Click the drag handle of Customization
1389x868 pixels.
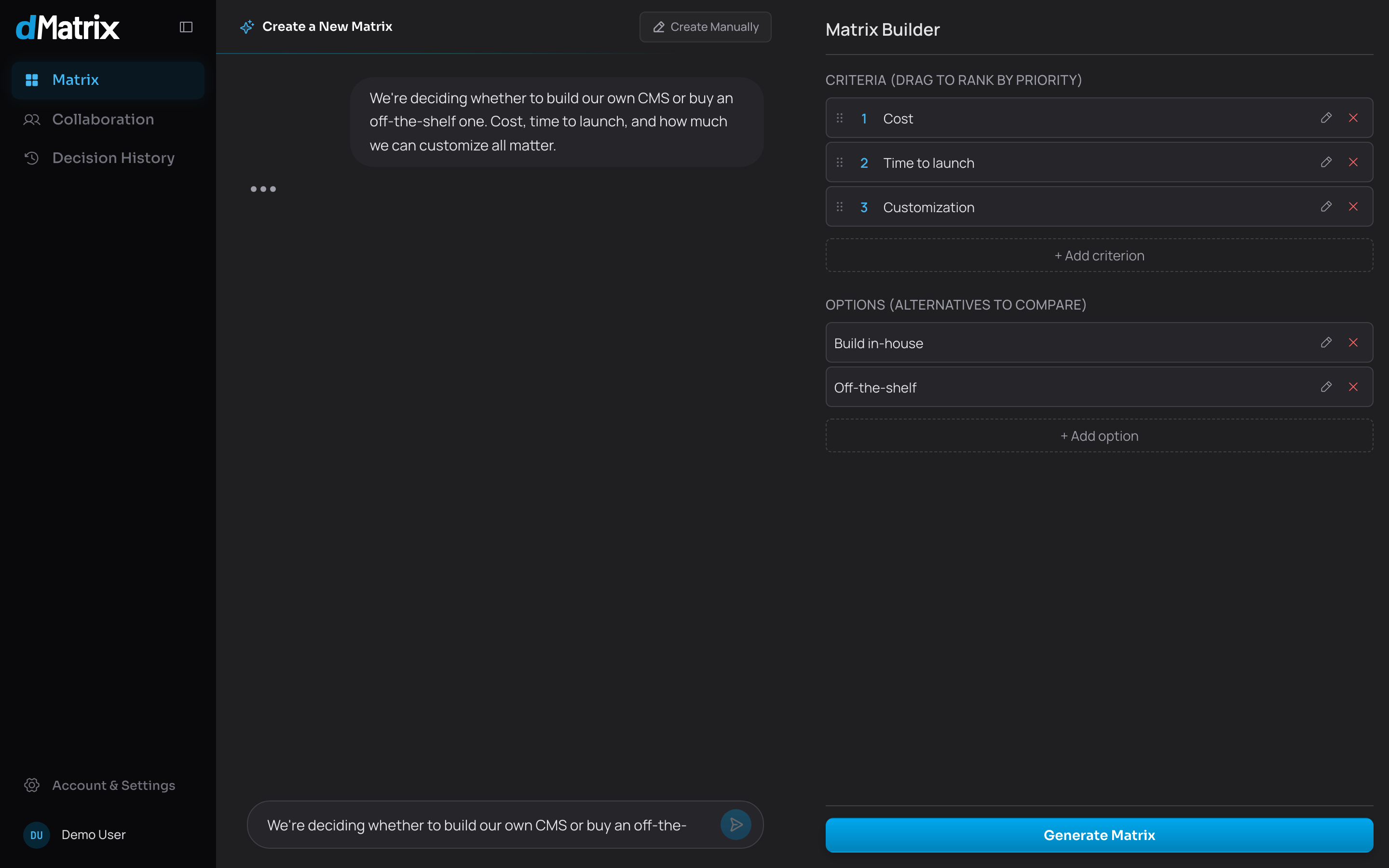click(x=840, y=206)
